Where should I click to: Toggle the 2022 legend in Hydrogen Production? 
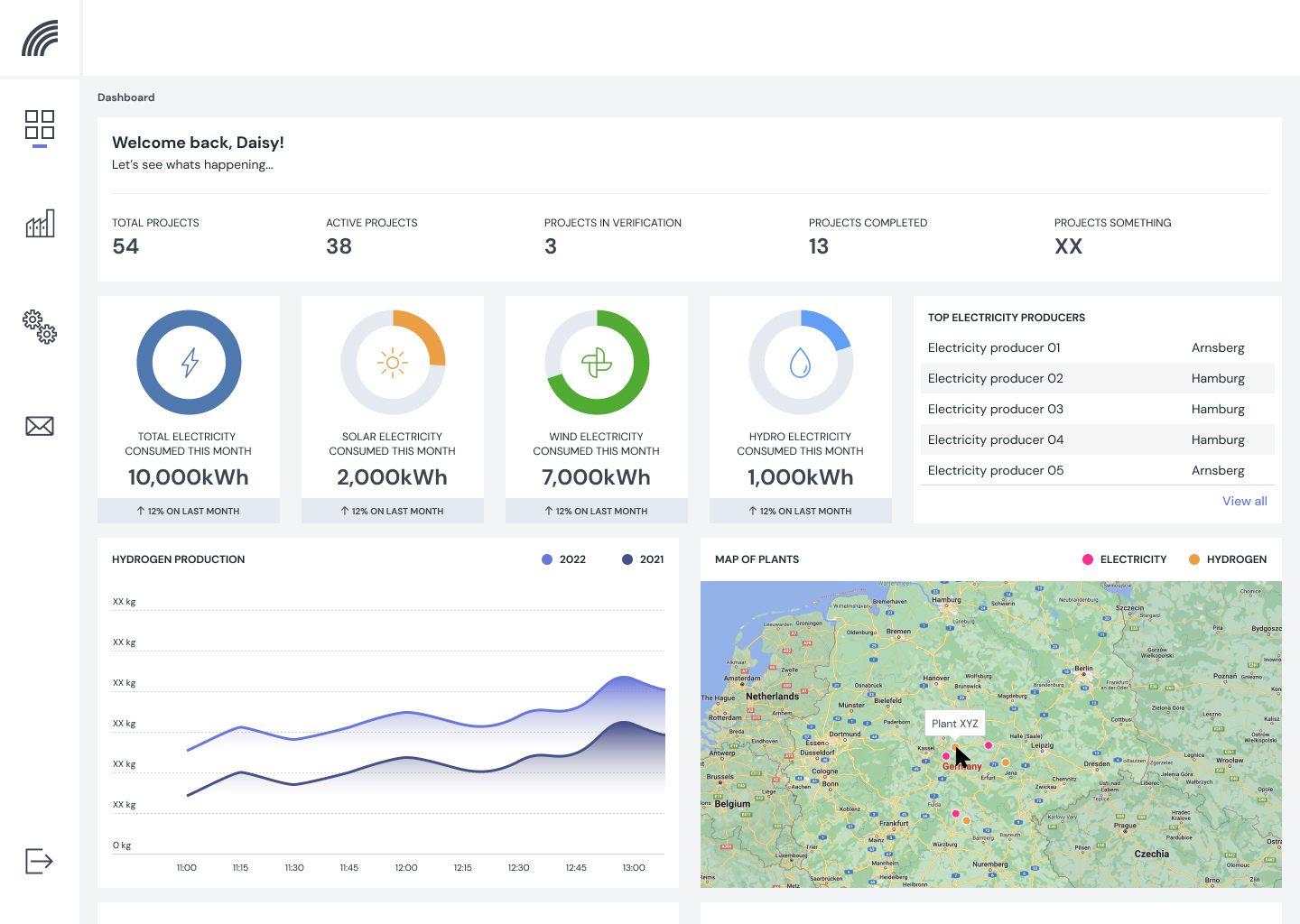coord(563,559)
